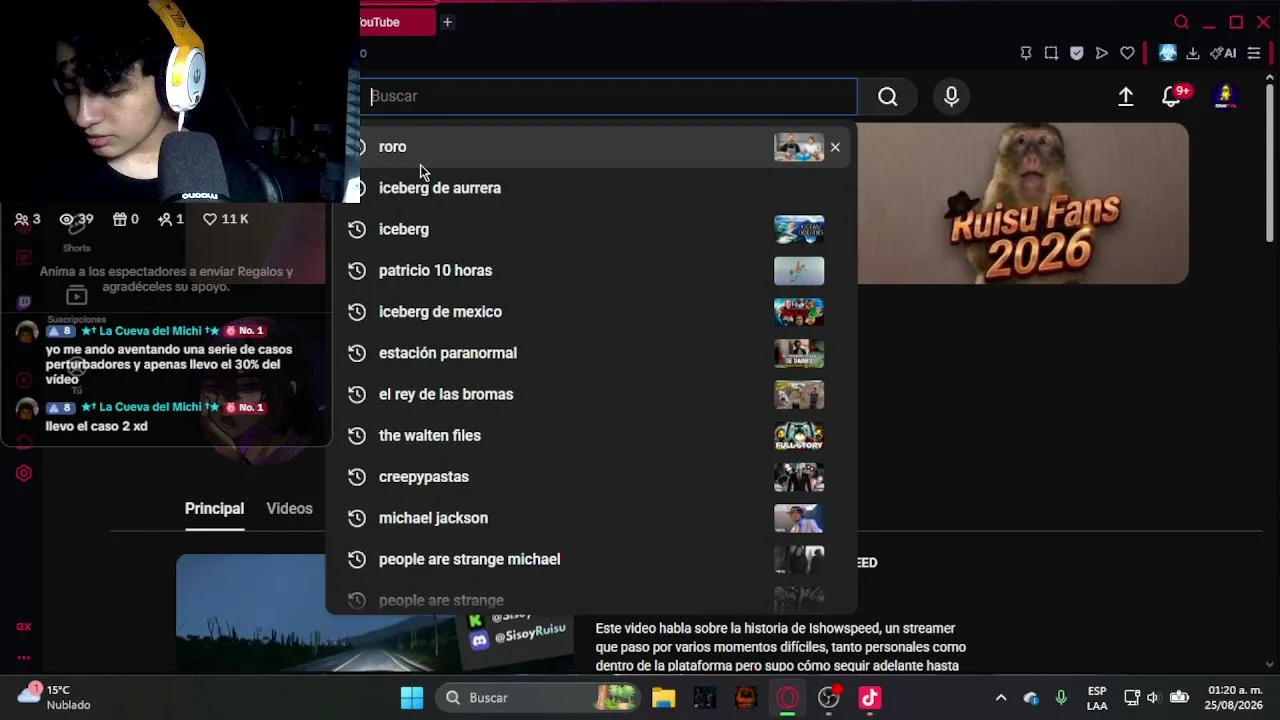
Task: Open the Windows Start menu
Action: [412, 698]
